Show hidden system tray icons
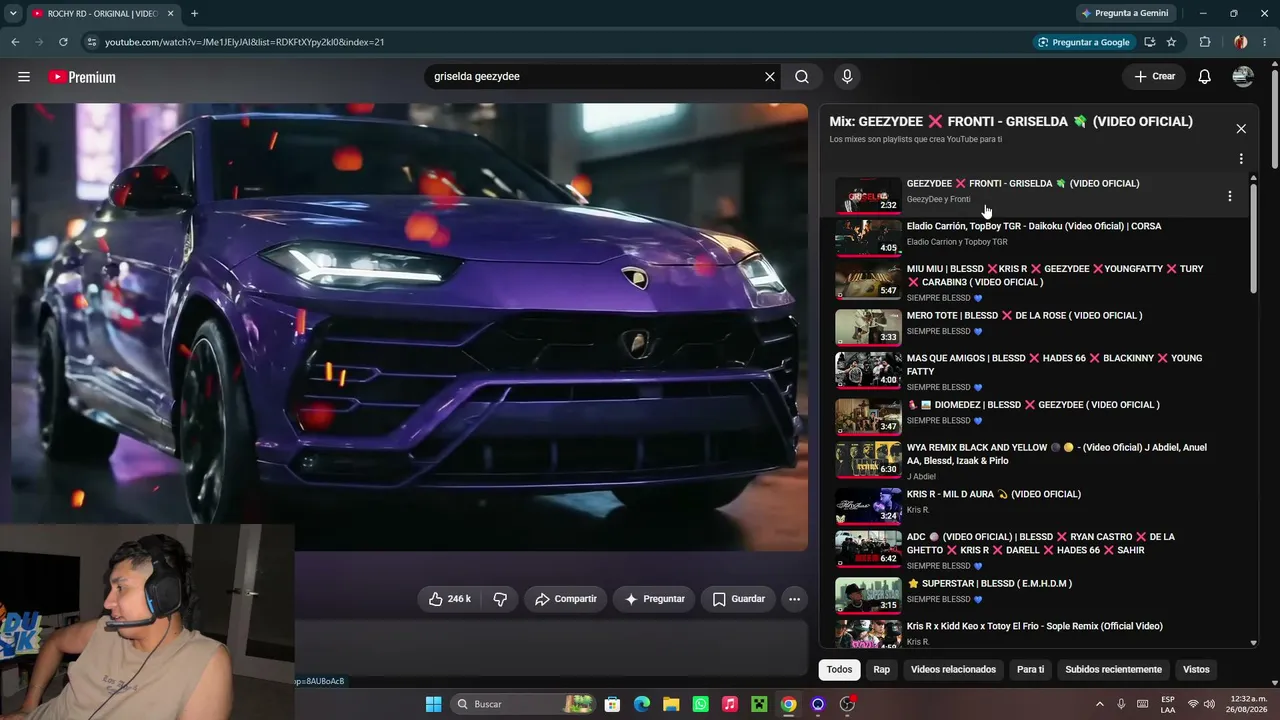This screenshot has height=720, width=1280. [1100, 704]
